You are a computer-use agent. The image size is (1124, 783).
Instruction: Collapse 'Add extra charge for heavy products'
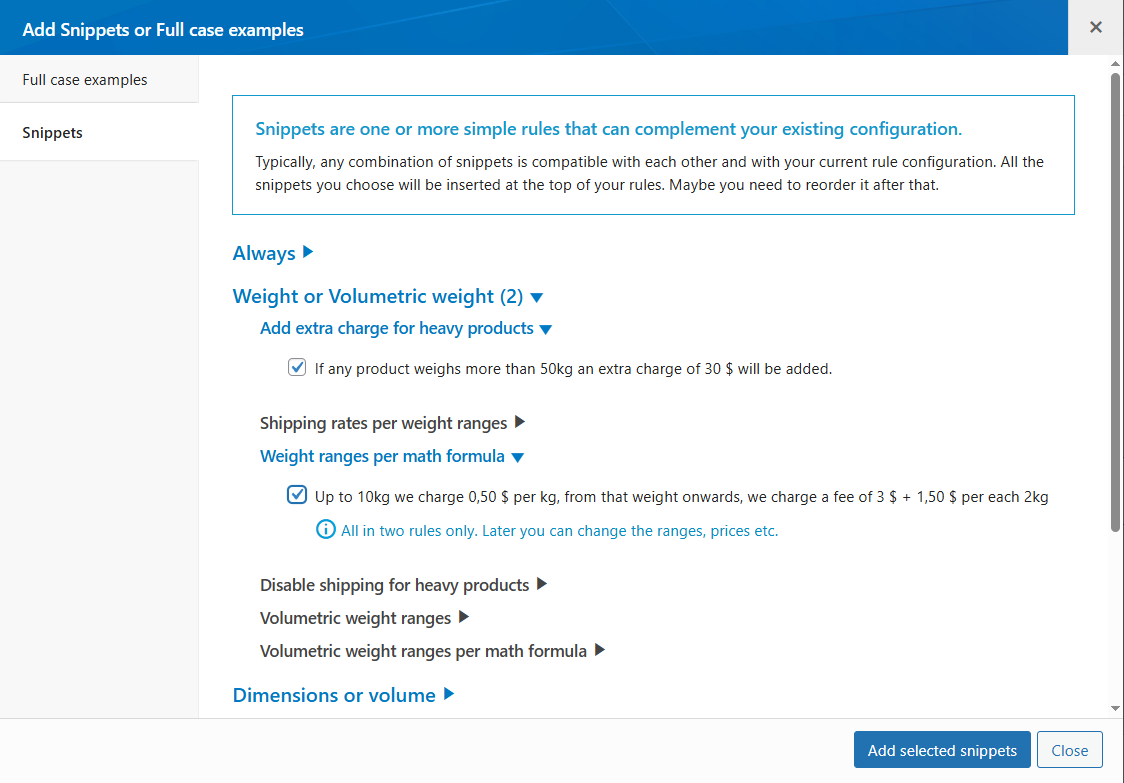(x=545, y=329)
